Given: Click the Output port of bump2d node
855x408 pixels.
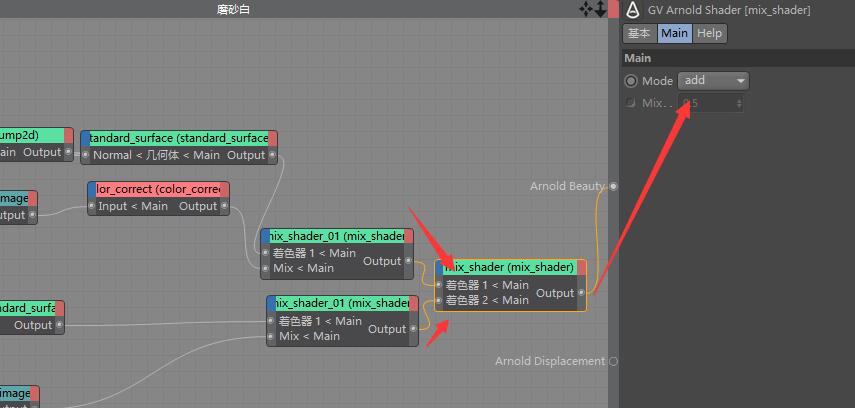Looking at the screenshot, I should click(x=68, y=152).
